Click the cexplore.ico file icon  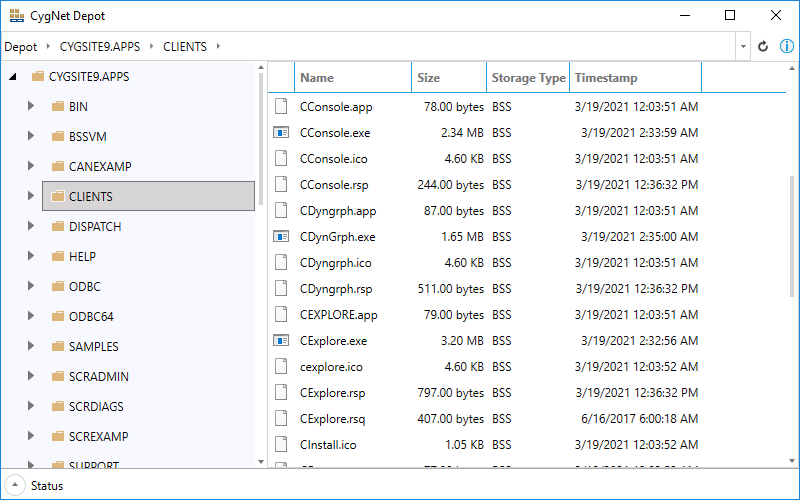[x=281, y=367]
